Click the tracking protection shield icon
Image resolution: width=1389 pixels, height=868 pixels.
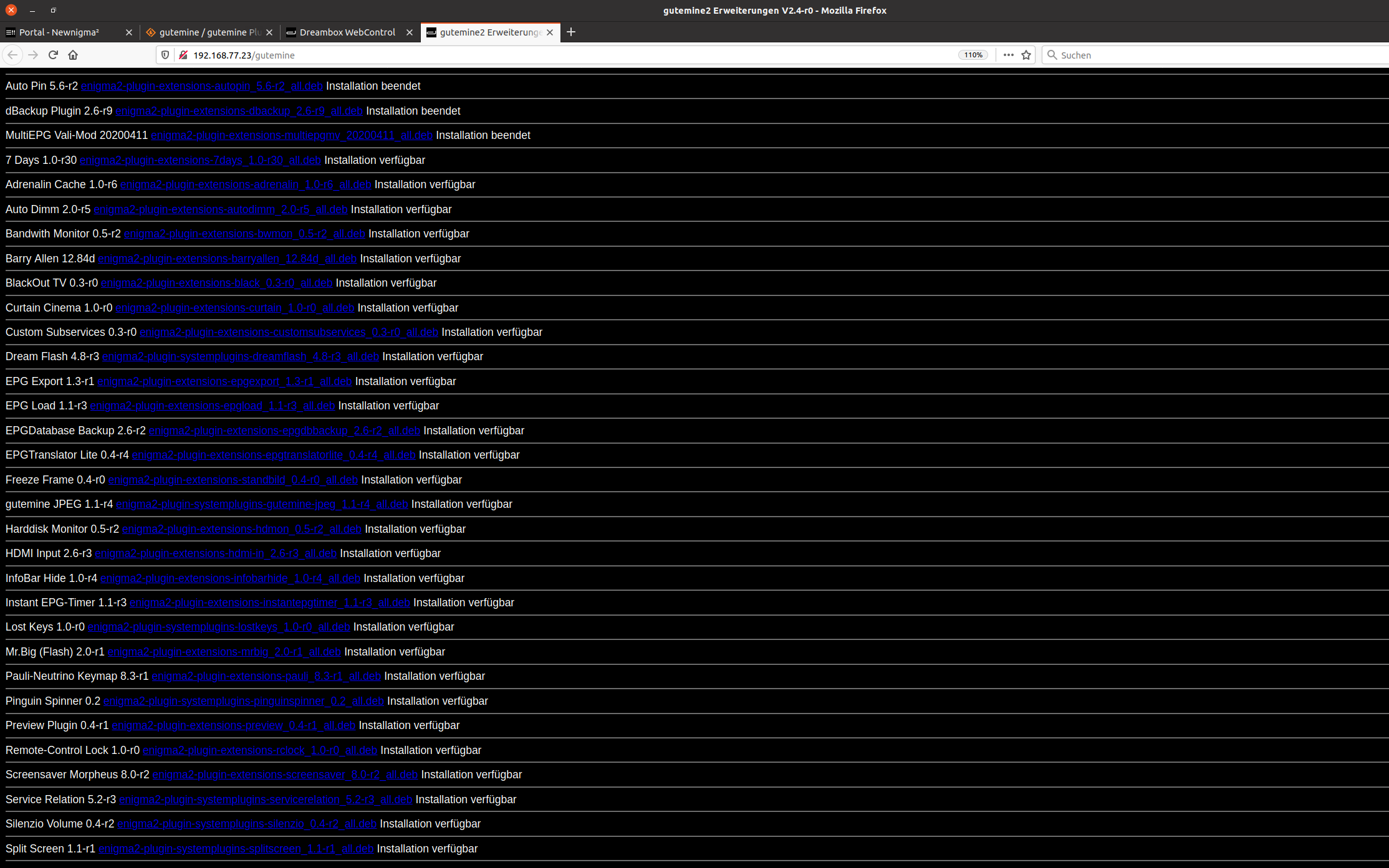point(165,55)
